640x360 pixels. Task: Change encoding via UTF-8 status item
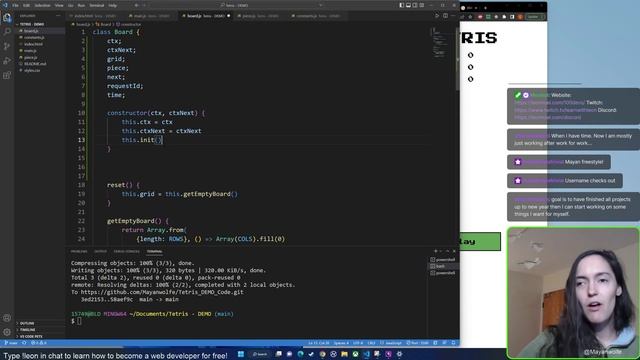[x=358, y=343]
